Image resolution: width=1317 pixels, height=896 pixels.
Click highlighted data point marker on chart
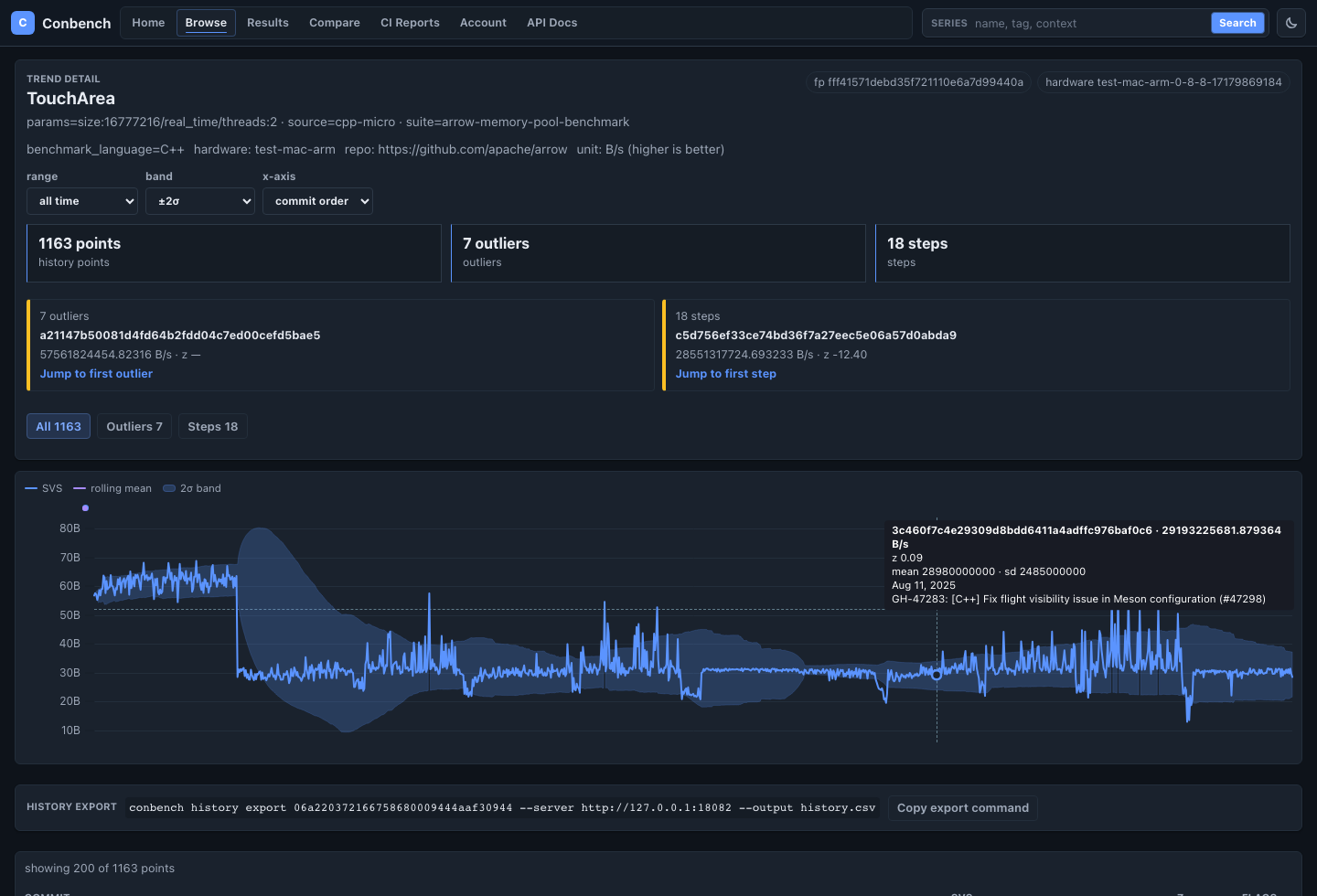[x=937, y=675]
